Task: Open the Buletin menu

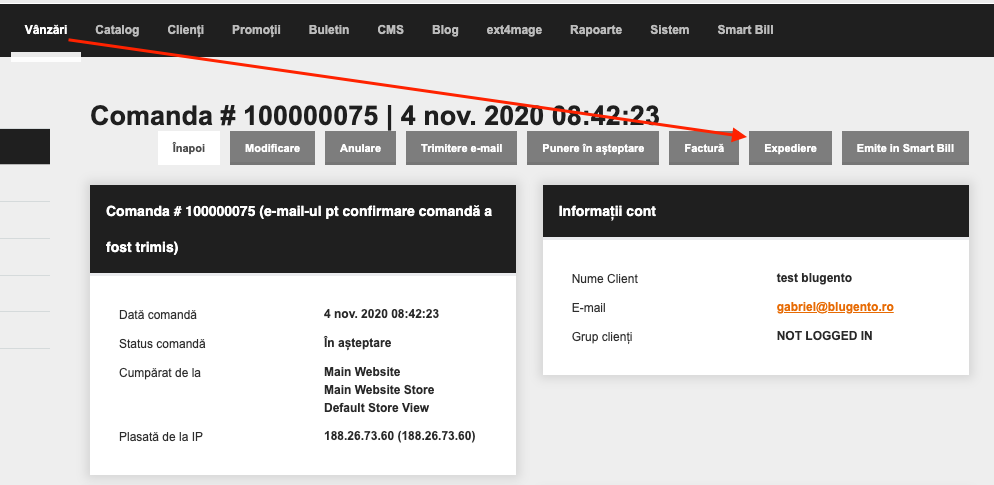Action: pyautogui.click(x=329, y=30)
